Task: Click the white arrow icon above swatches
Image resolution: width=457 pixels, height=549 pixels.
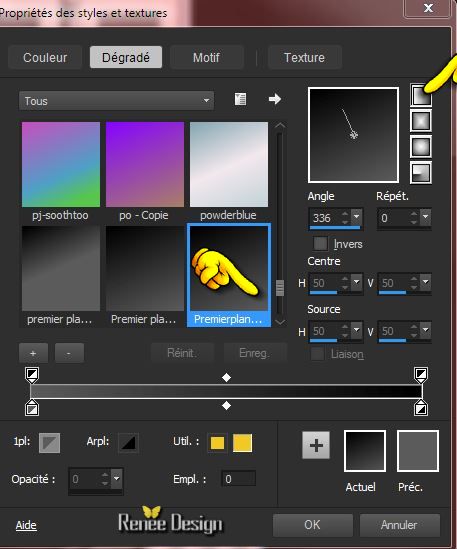Action: 275,99
